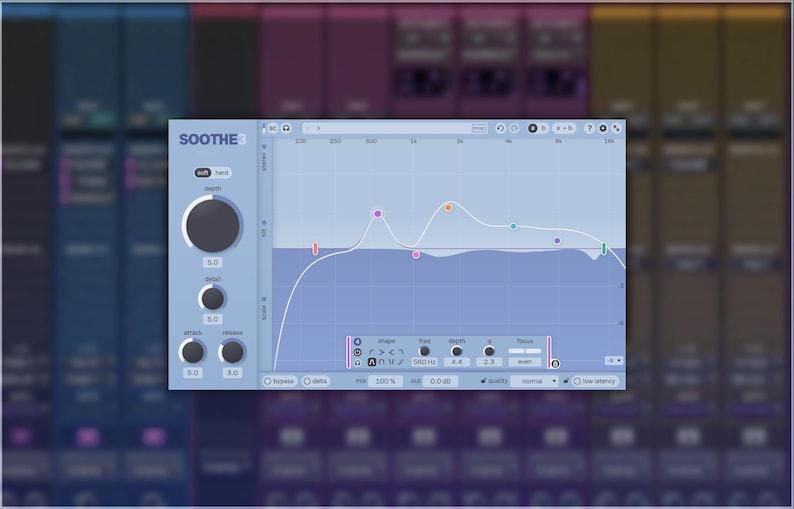The width and height of the screenshot is (794, 509).
Task: Click the lock icon next to quality
Action: coord(483,380)
